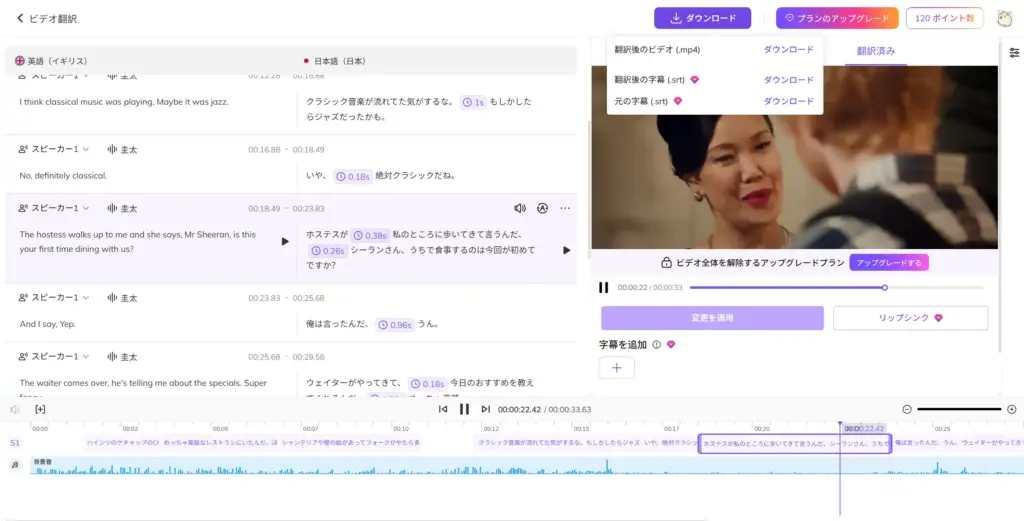This screenshot has width=1024, height=521.
Task: Click the speaker volume icon in the highlighted segment
Action: point(520,209)
